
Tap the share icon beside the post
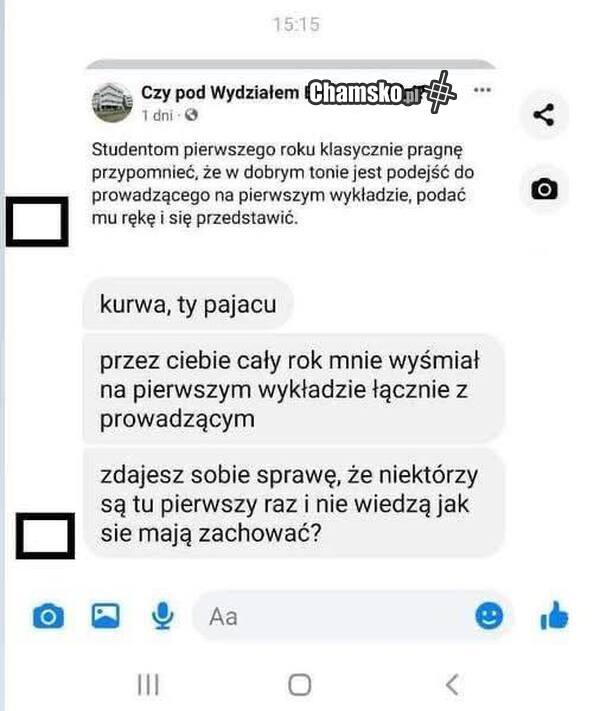click(x=543, y=114)
